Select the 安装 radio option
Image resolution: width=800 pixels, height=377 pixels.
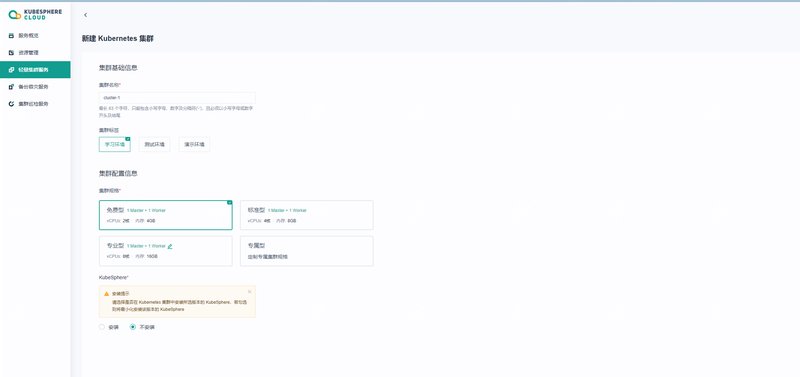point(102,327)
